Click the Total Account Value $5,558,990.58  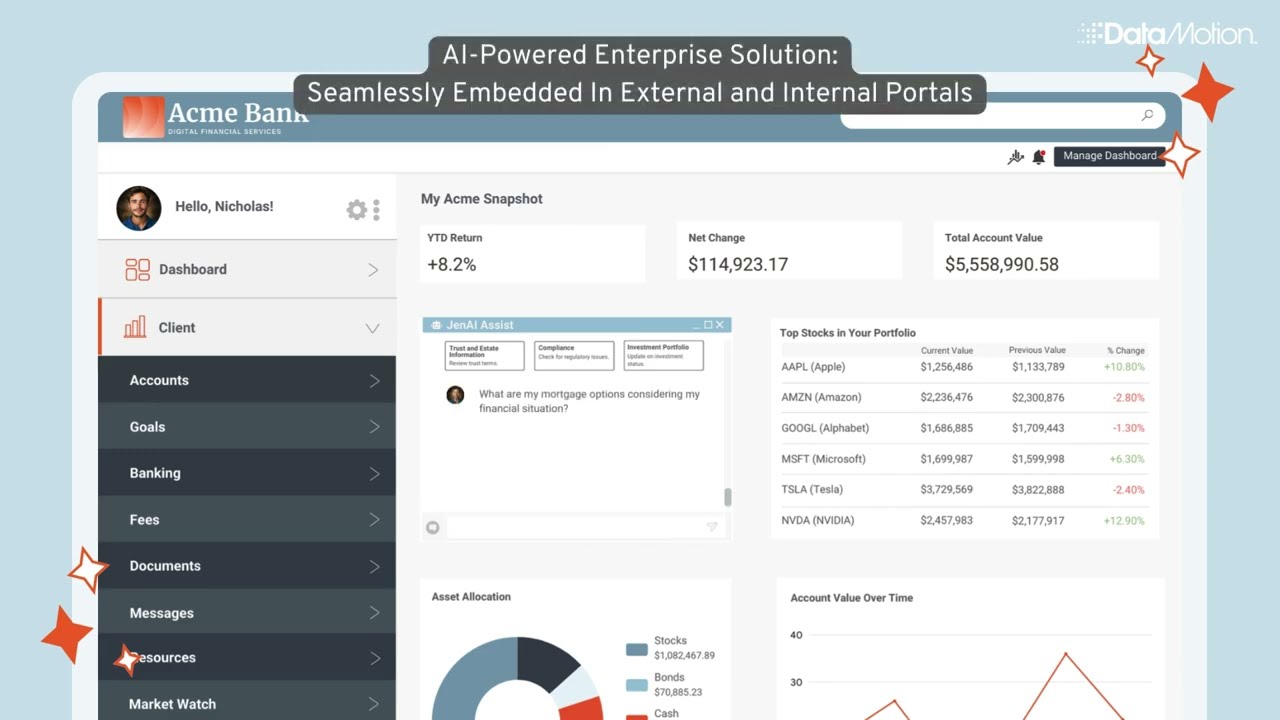1002,265
